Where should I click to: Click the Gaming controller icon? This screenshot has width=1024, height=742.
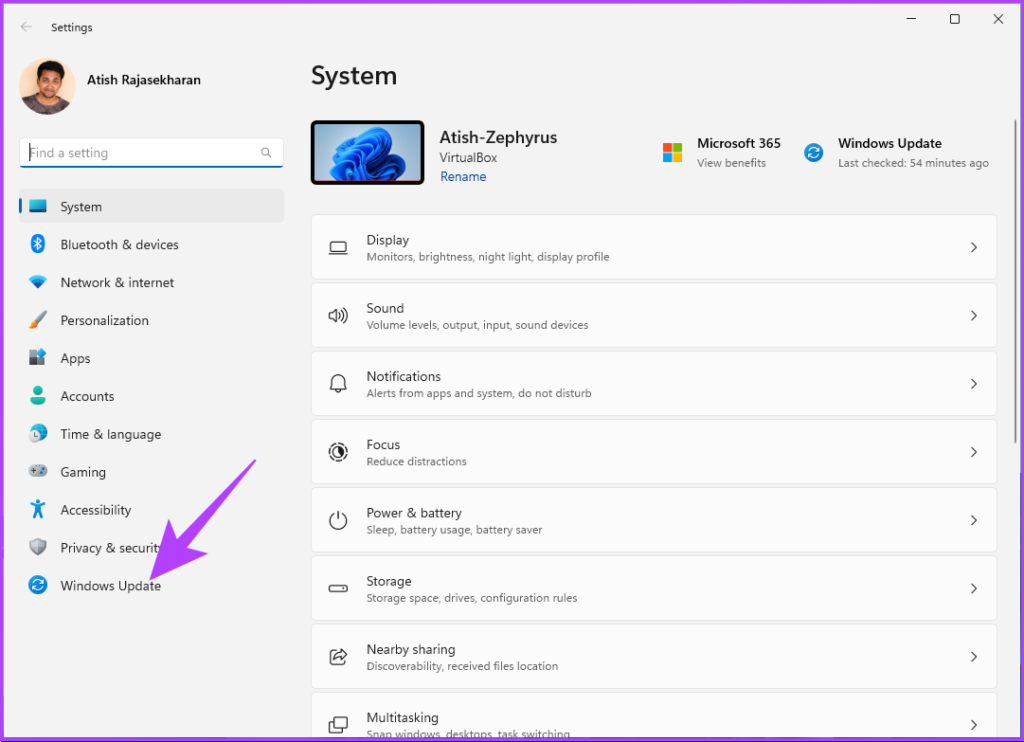click(38, 472)
